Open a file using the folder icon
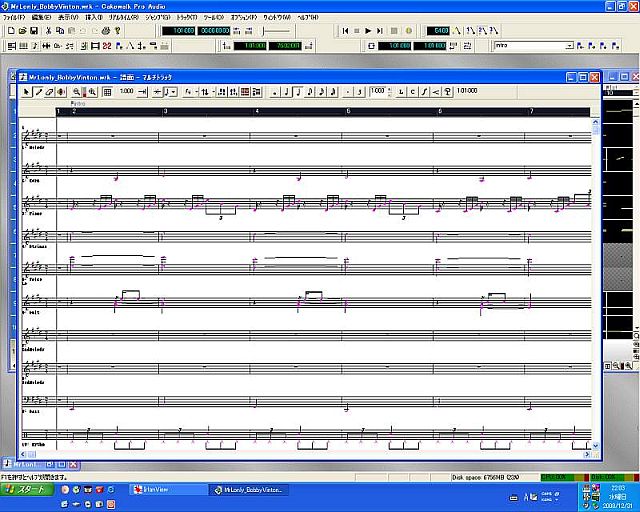640x512 pixels. click(x=22, y=31)
